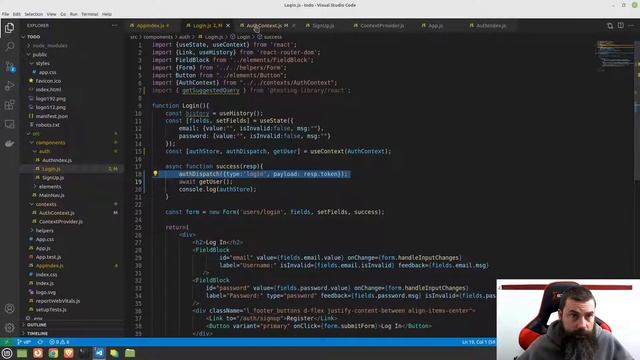Open the Accounts icon in activity bar
The width and height of the screenshot is (640, 360).
[9, 309]
